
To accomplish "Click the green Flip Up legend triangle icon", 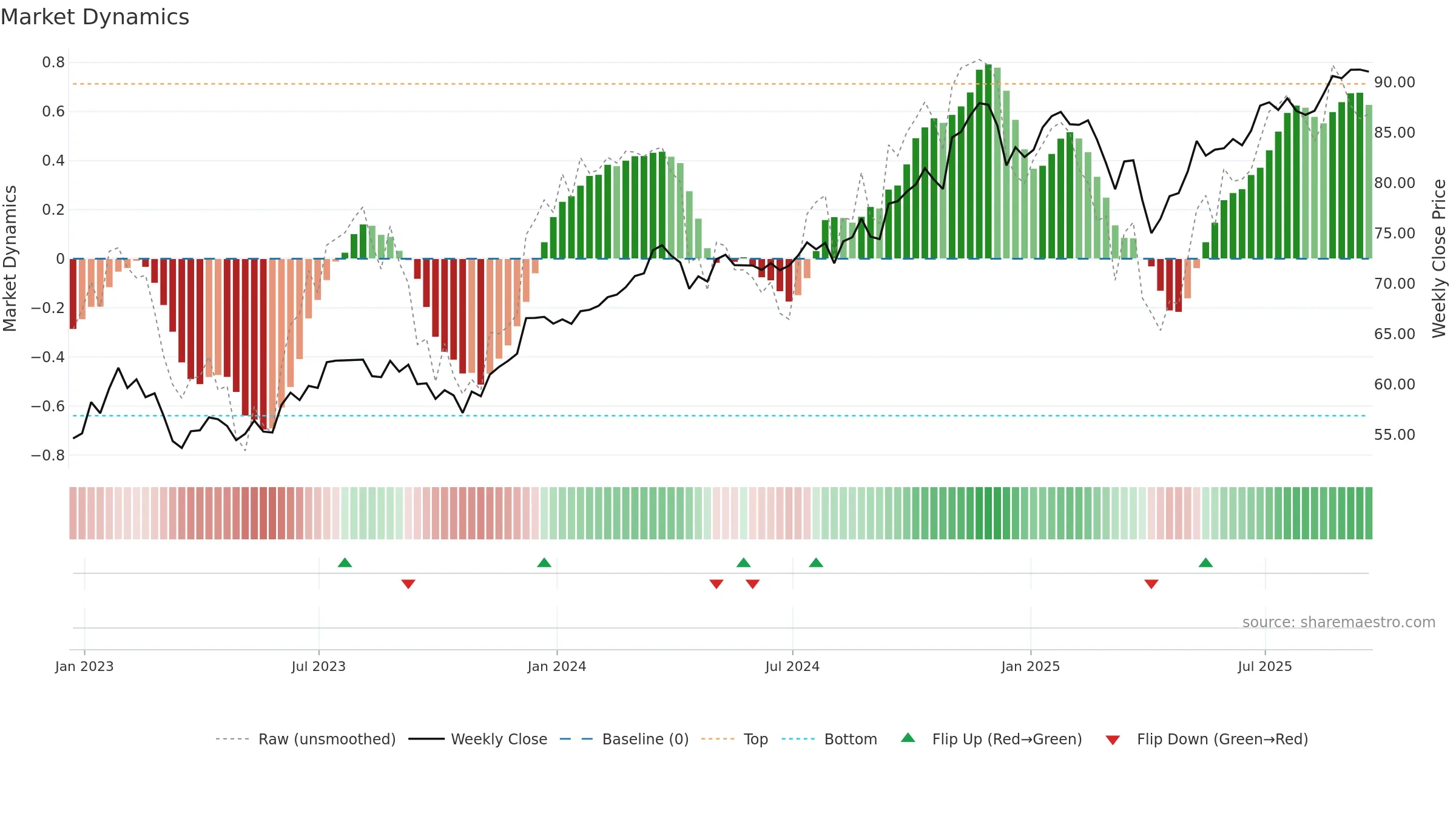I will point(908,738).
